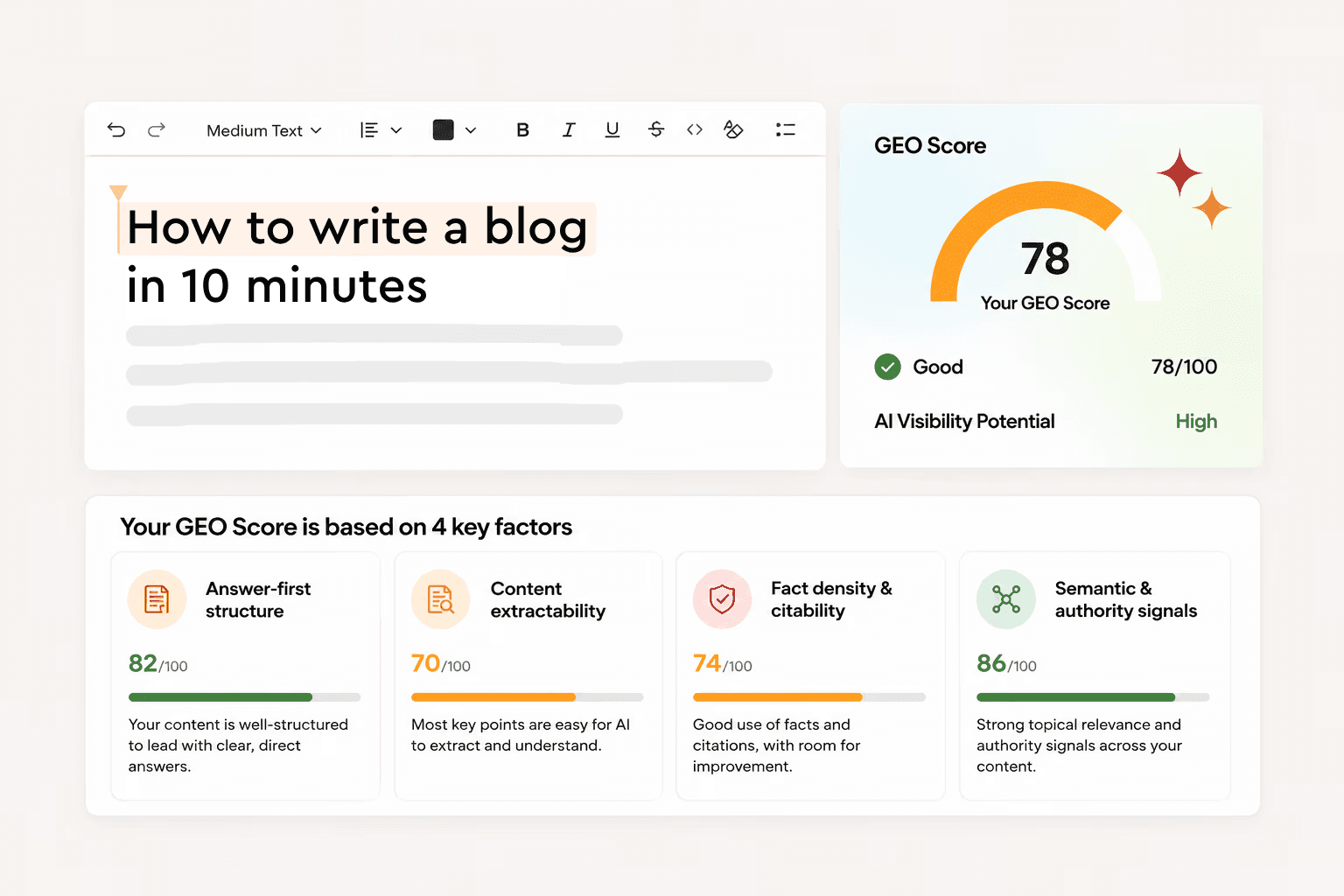Click the 74/100 score value
Screen dimensions: 1344x896
[x=723, y=664]
